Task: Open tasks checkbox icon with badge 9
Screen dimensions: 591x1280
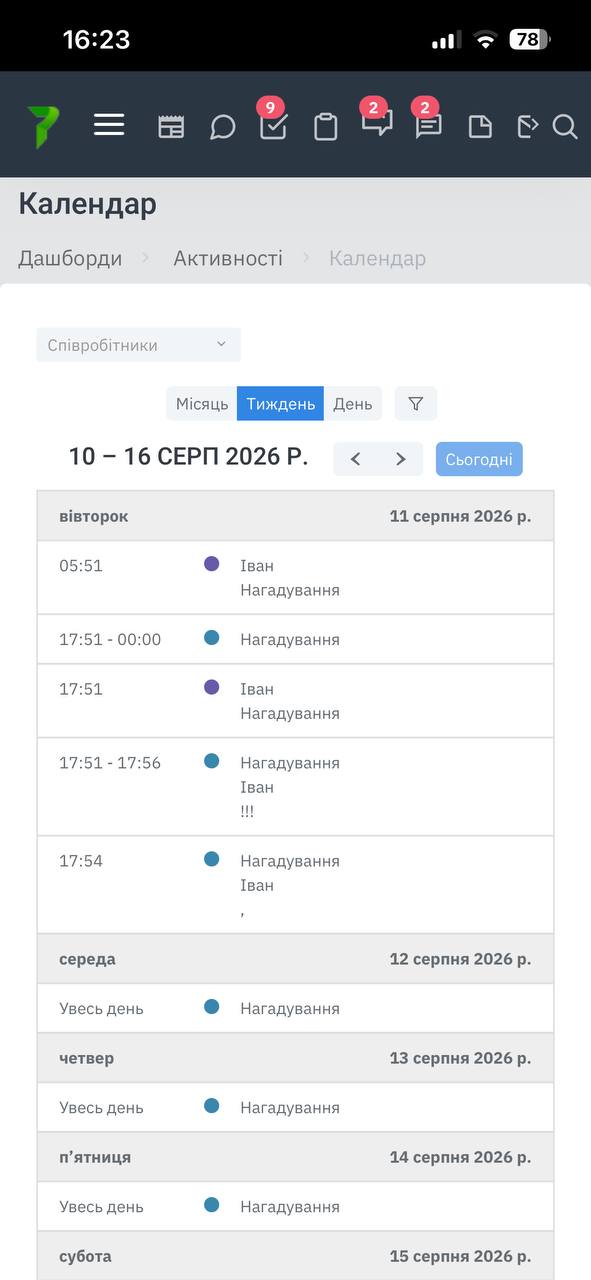Action: coord(273,126)
